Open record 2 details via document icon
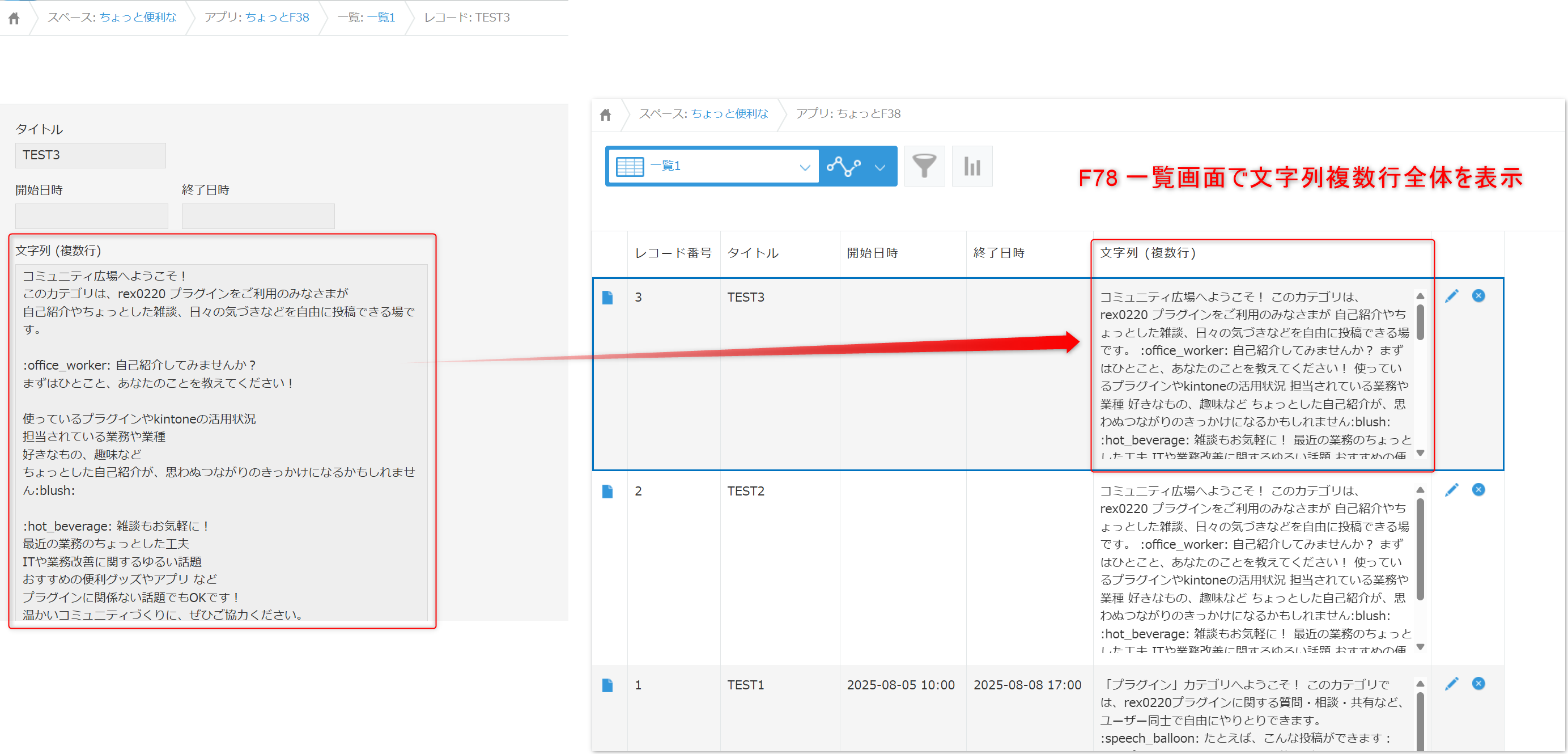 [607, 491]
